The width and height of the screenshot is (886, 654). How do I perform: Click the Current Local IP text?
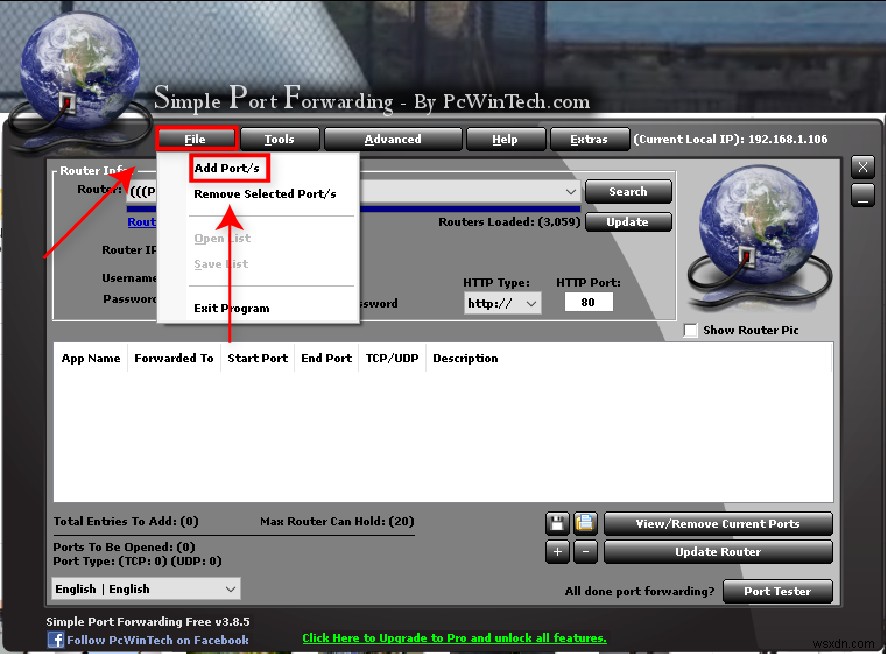pyautogui.click(x=730, y=139)
